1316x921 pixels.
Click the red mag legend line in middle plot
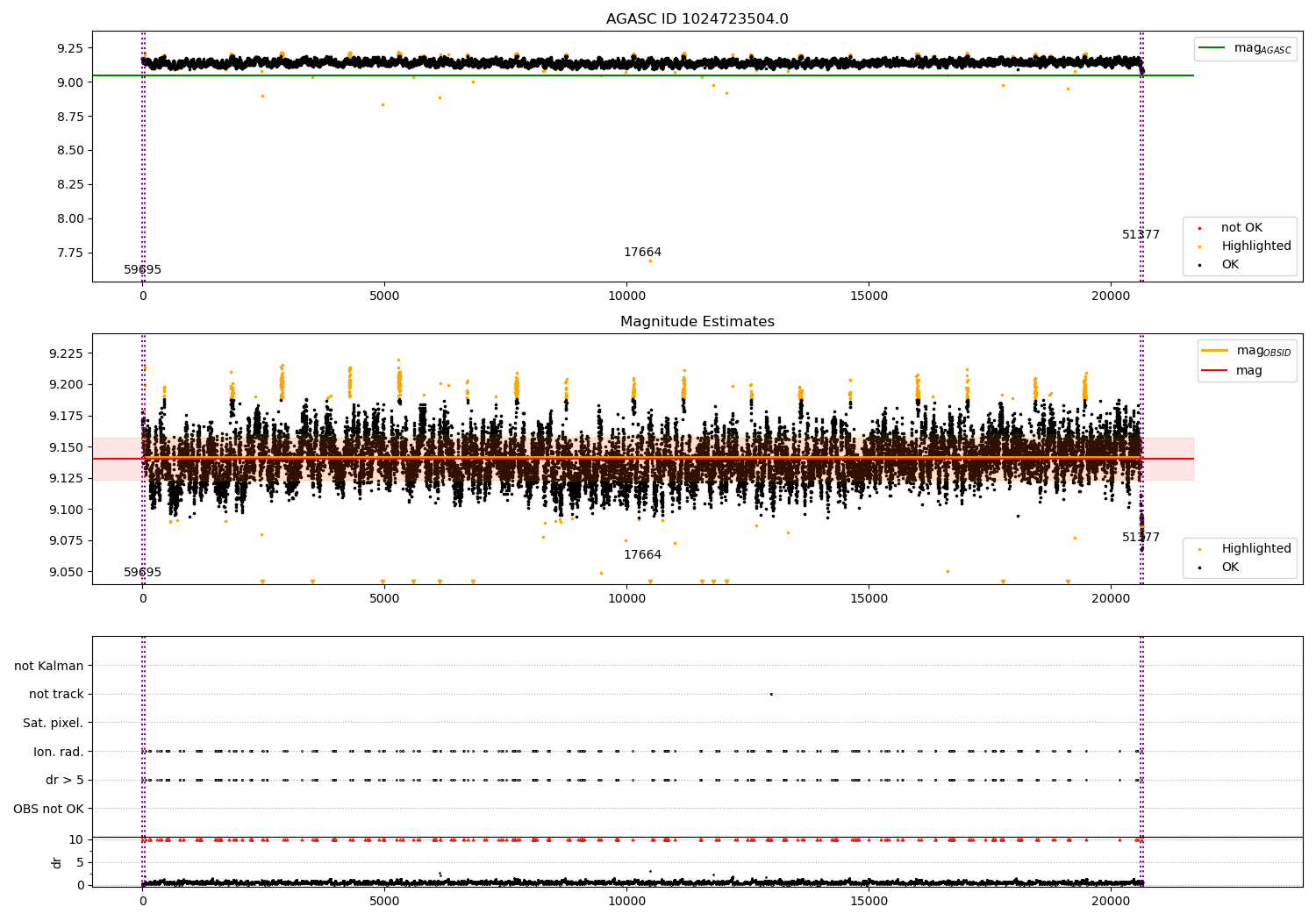pyautogui.click(x=1215, y=371)
